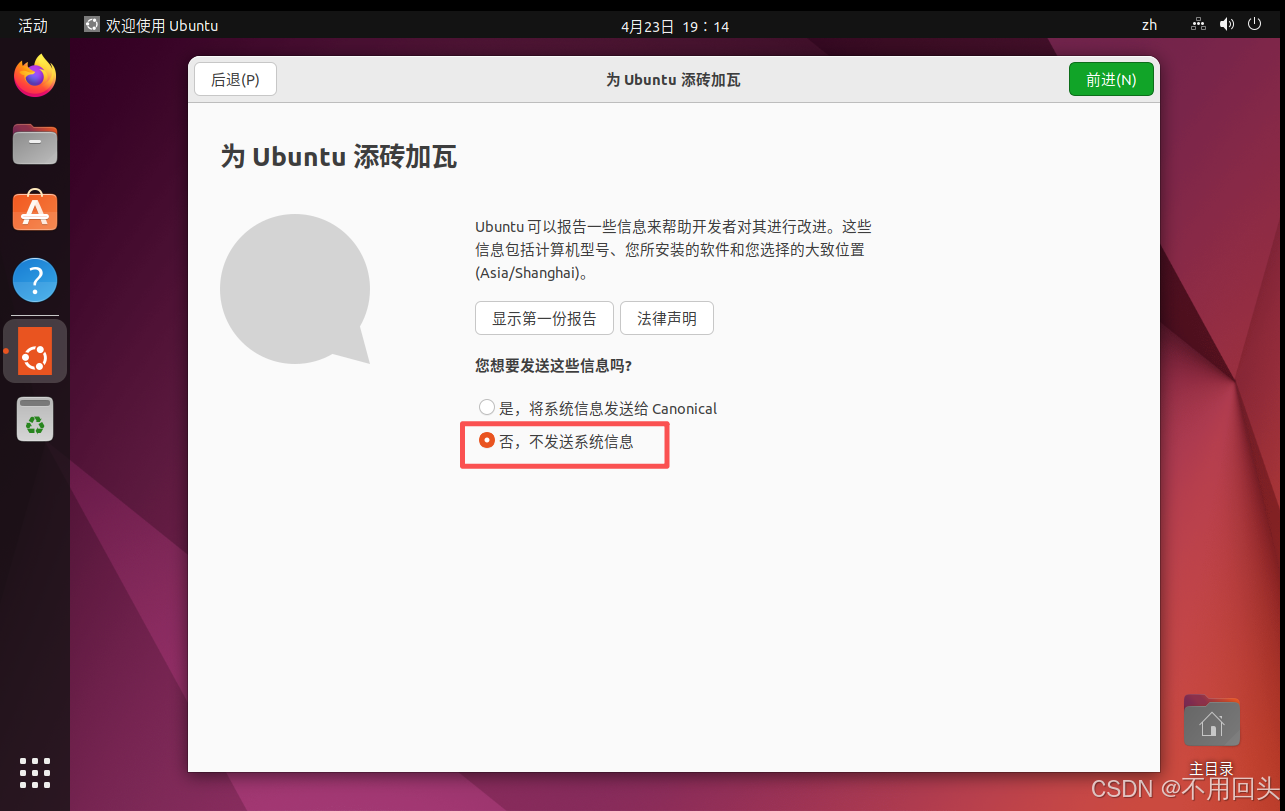Open the clock 4月23日 19:14

675,26
